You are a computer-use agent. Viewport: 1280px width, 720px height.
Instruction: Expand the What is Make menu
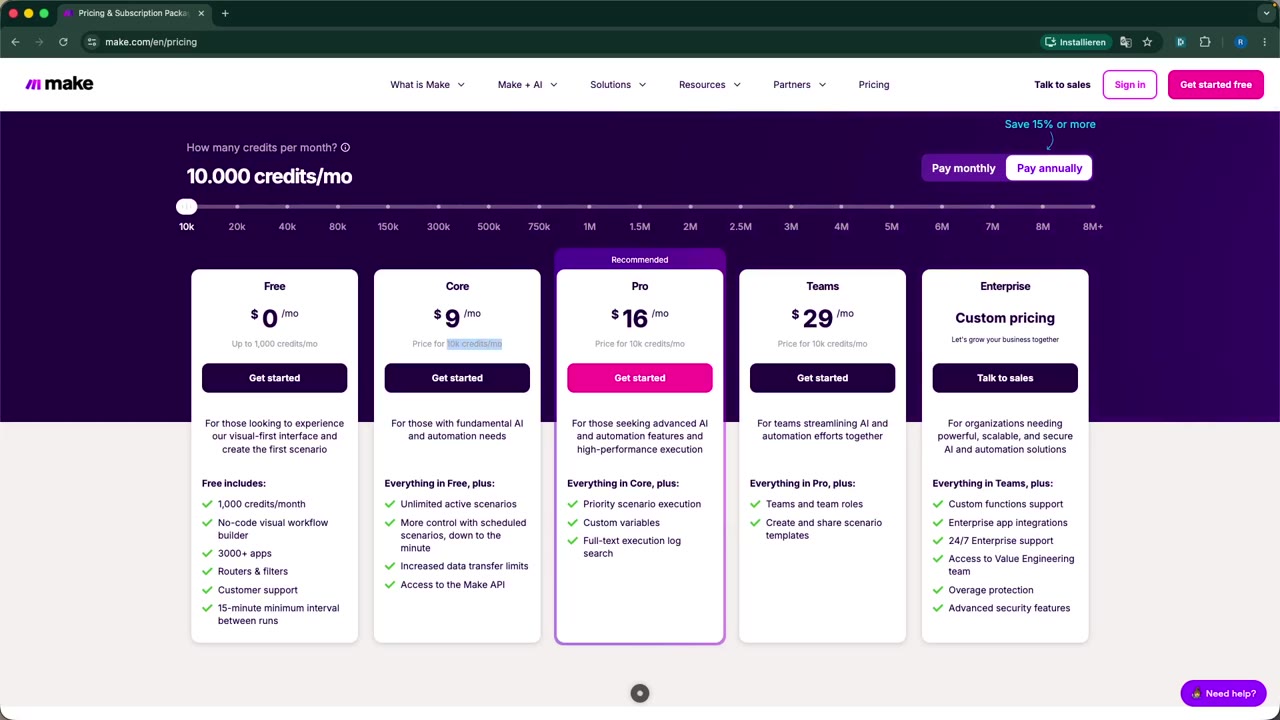pos(427,85)
